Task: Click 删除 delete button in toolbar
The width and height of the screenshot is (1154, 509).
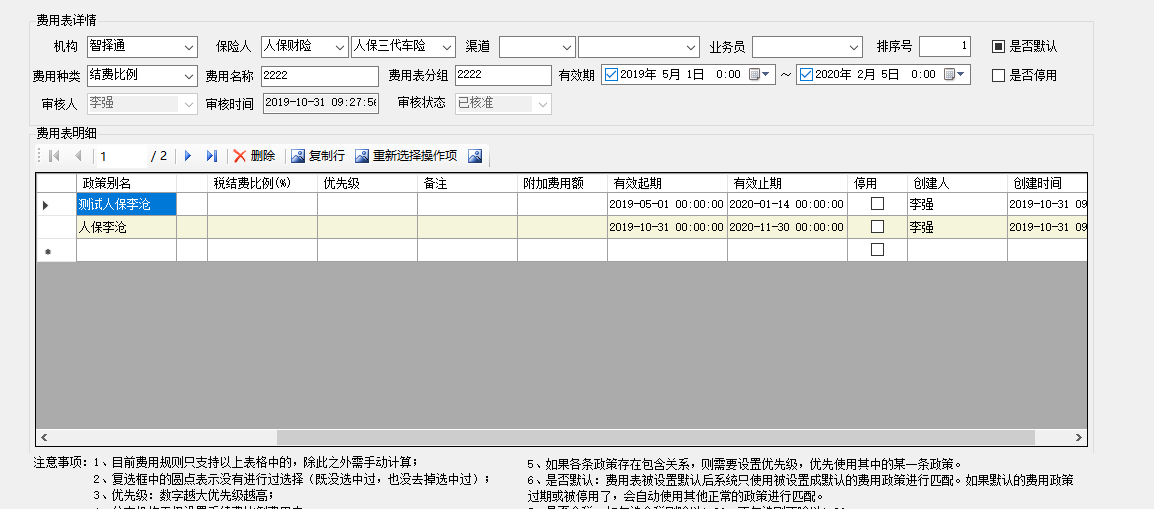Action: (x=255, y=156)
